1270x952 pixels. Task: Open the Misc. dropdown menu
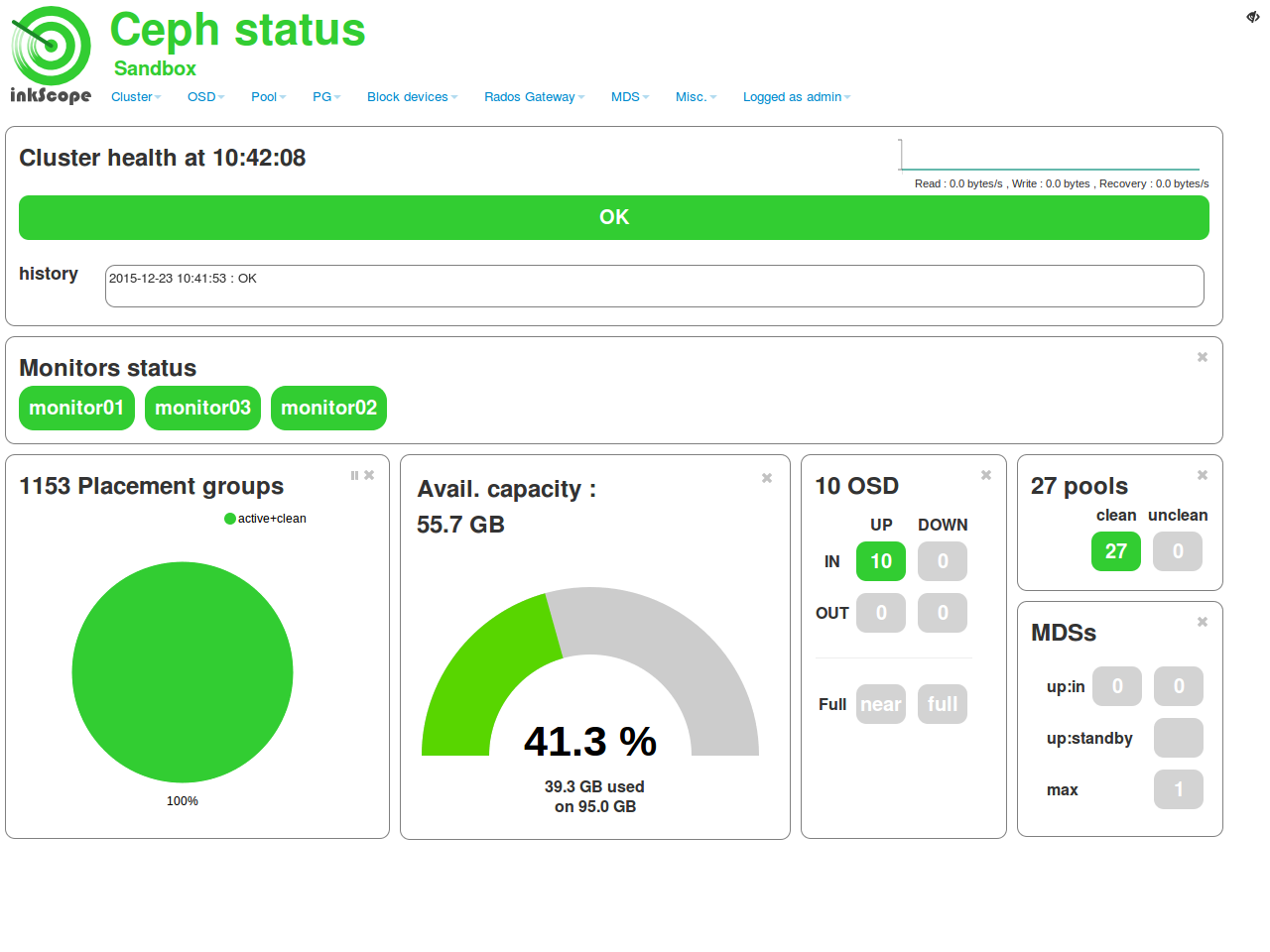[x=696, y=97]
